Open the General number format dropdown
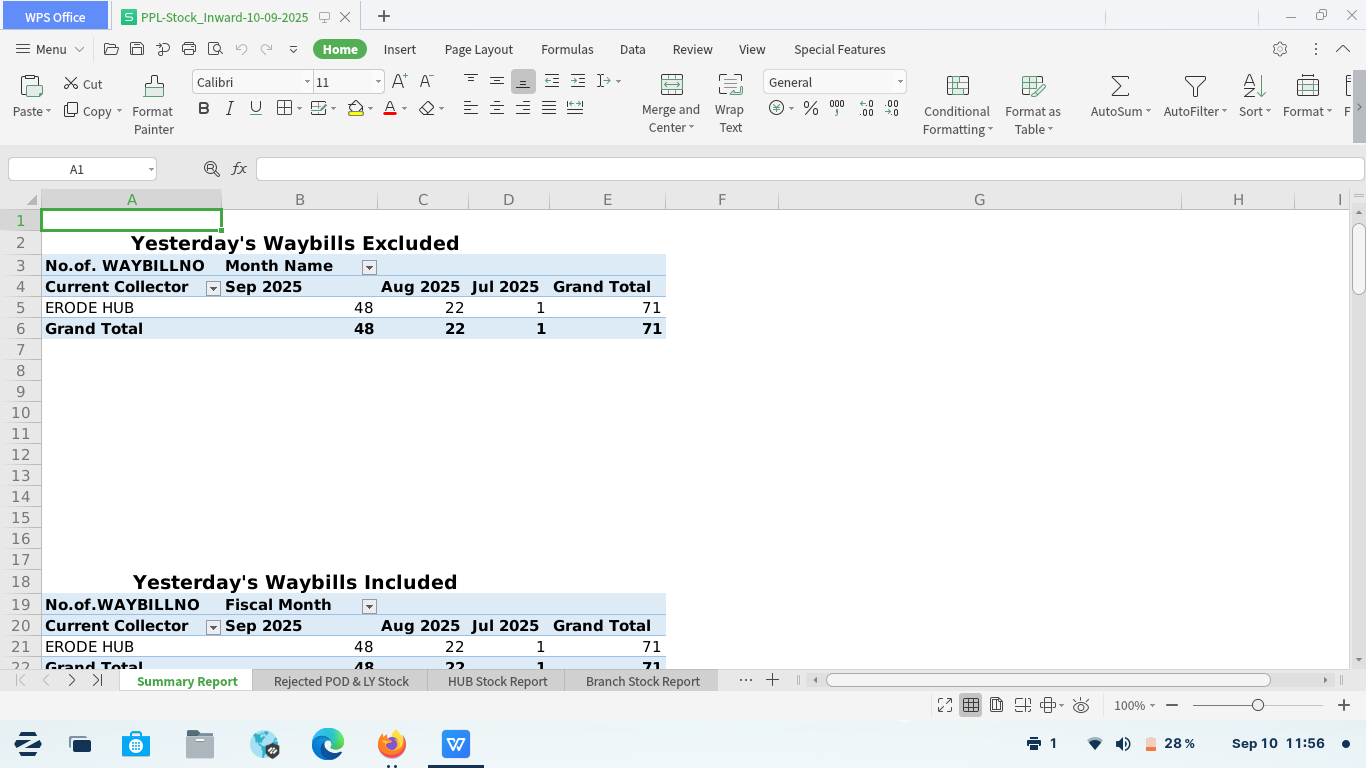 coord(899,82)
